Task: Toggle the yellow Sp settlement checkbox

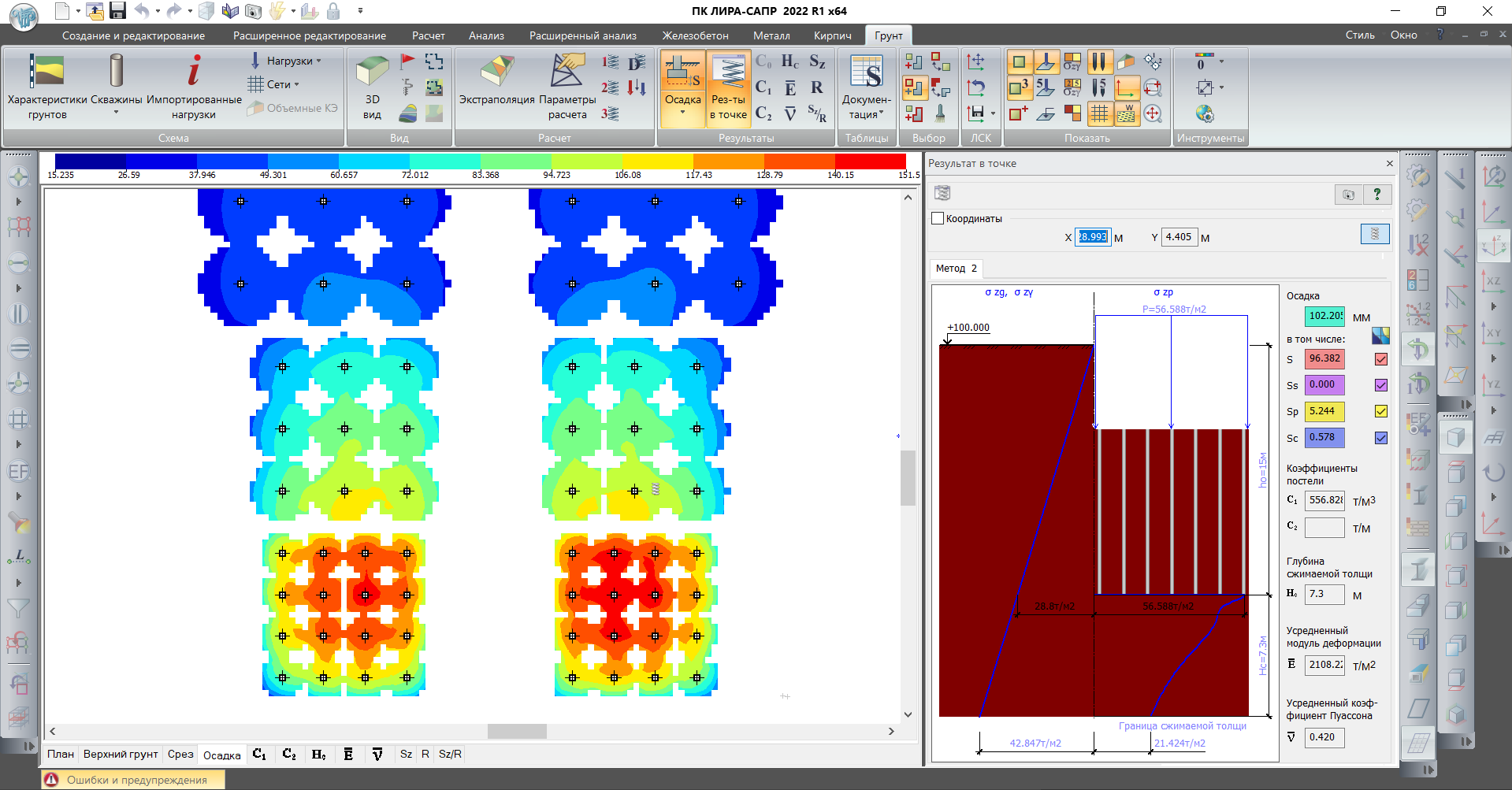Action: coord(1381,411)
